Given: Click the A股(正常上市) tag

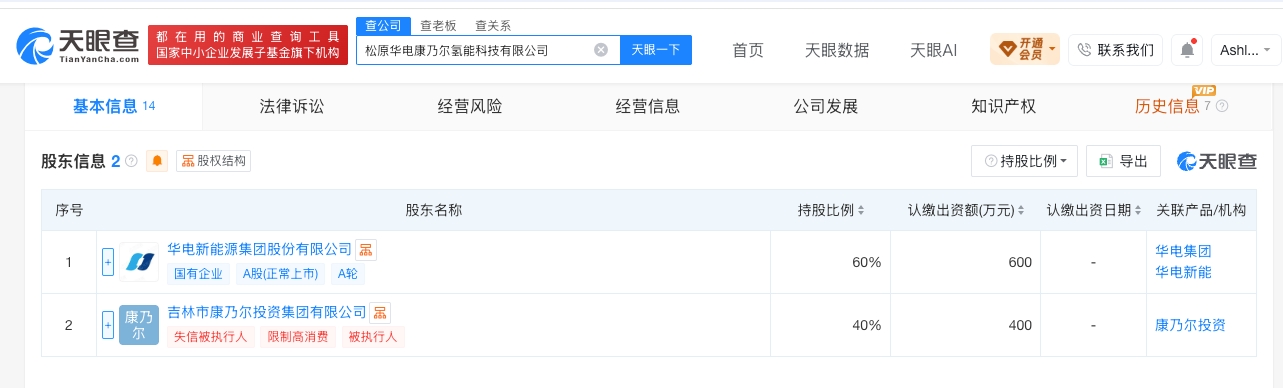Looking at the screenshot, I should 281,273.
